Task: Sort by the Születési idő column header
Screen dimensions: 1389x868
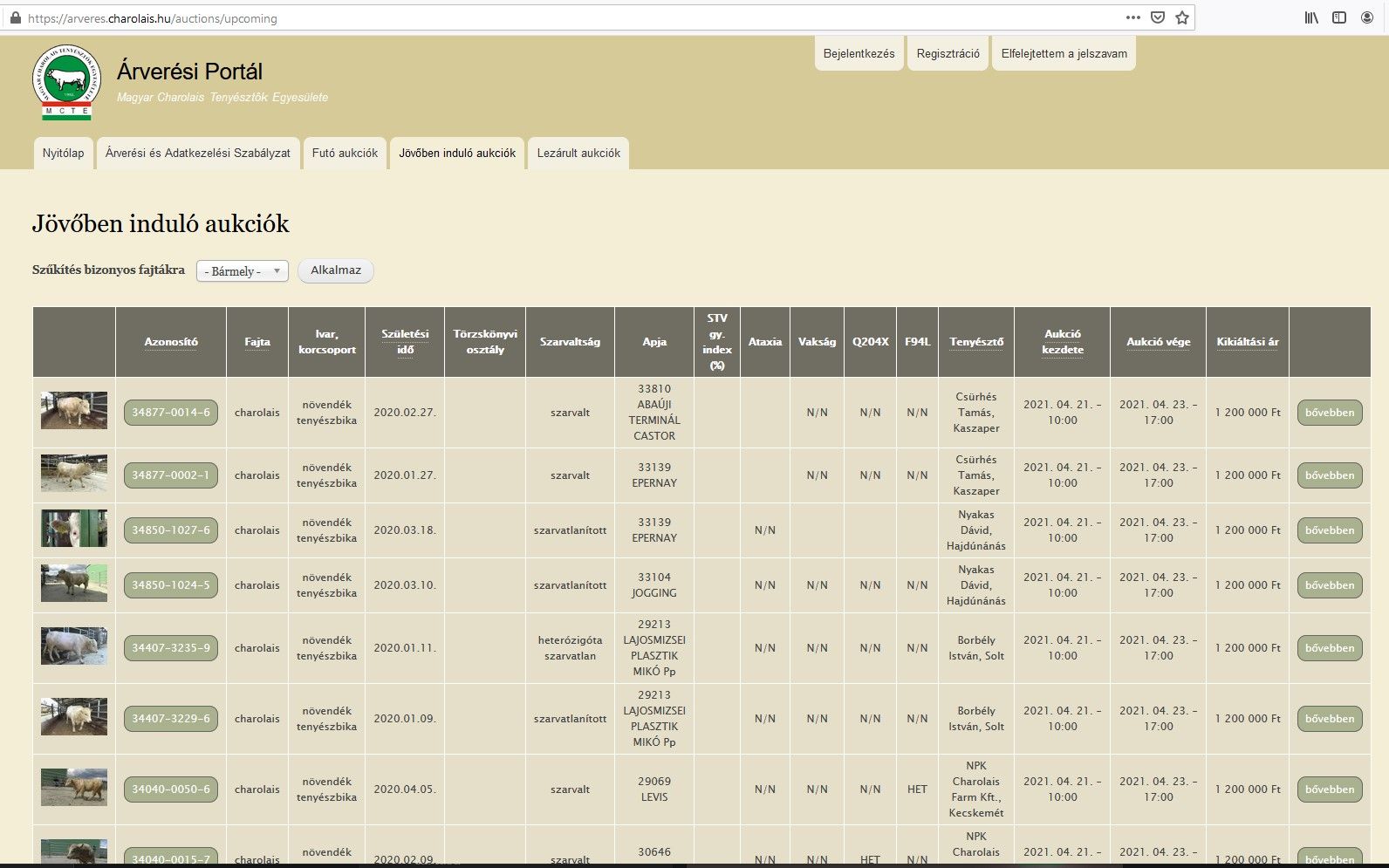Action: tap(405, 342)
